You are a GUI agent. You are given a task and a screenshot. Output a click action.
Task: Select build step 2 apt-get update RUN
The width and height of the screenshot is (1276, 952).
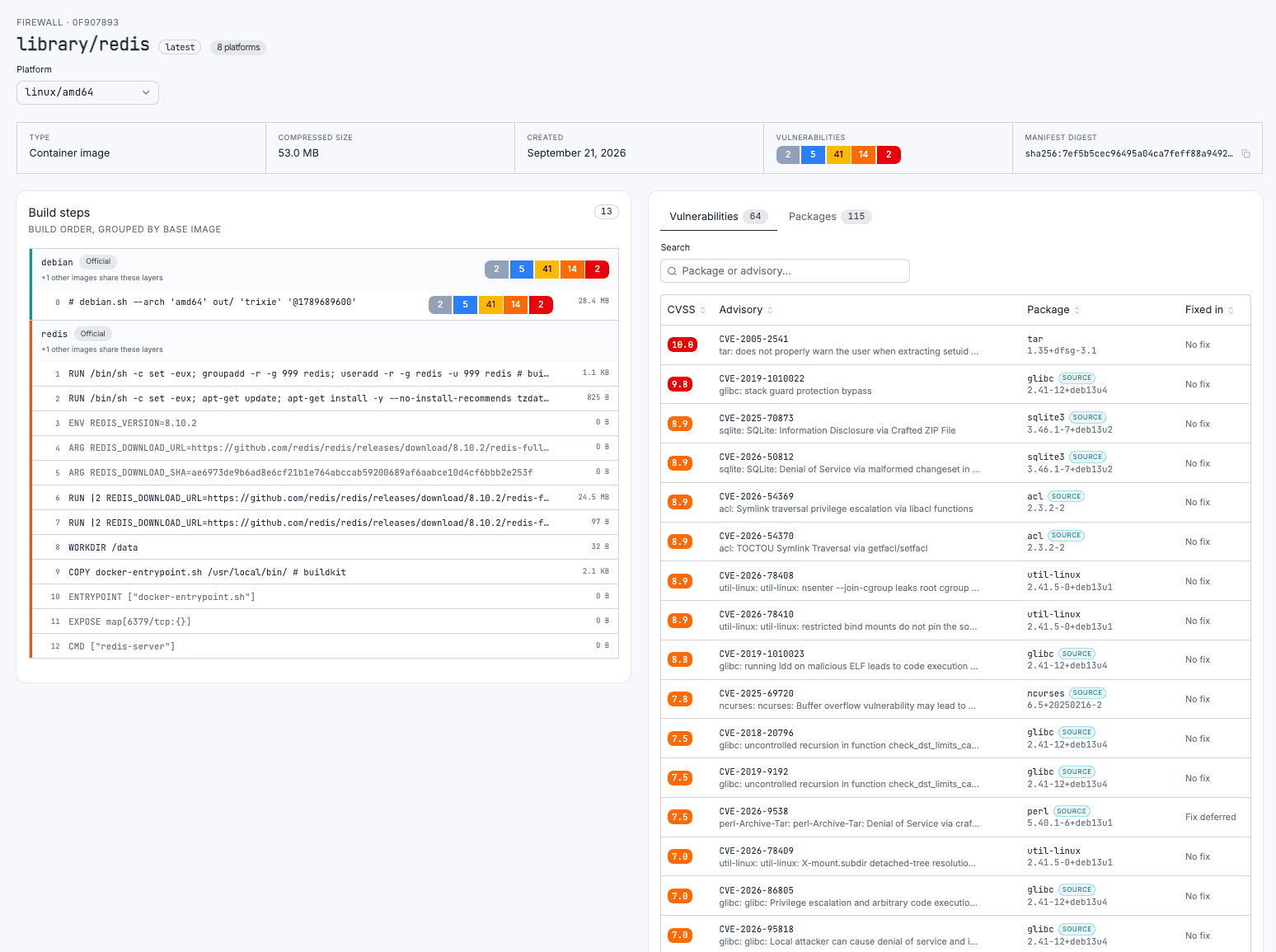pos(324,398)
